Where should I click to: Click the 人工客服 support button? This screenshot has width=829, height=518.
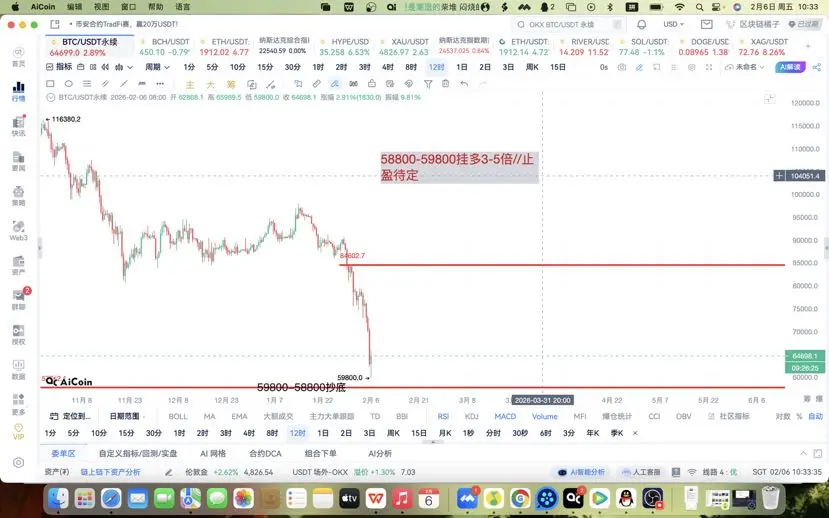(641, 472)
